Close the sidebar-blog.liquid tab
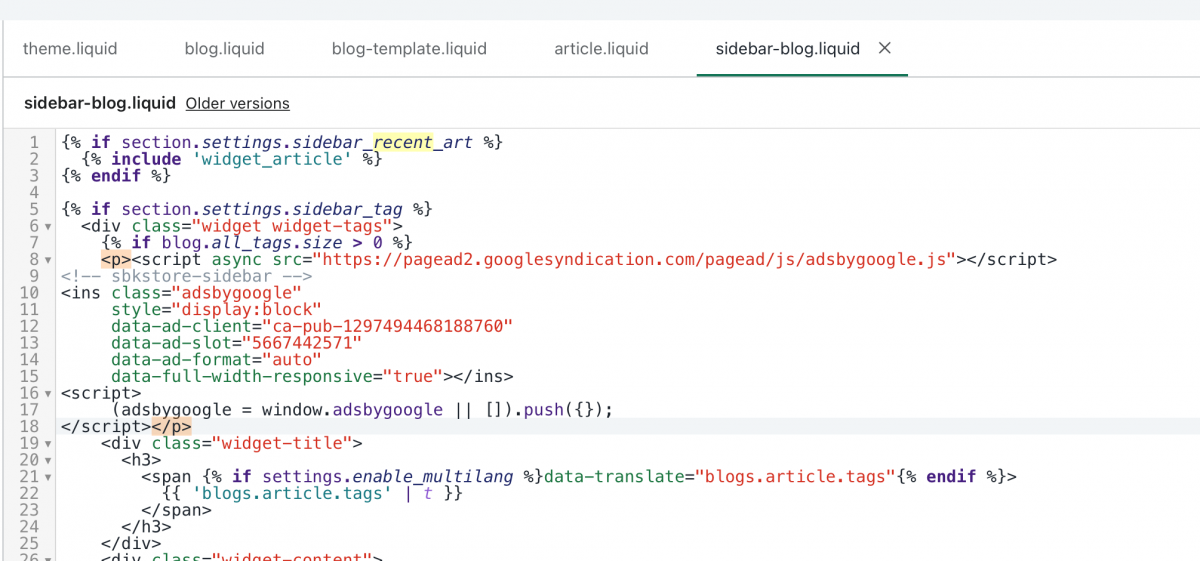Screen dimensions: 1200x561 [x=884, y=48]
